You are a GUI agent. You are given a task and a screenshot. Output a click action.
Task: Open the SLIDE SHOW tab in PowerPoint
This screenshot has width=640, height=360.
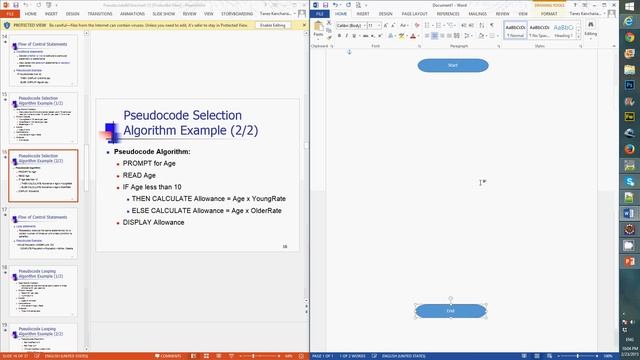(x=164, y=14)
